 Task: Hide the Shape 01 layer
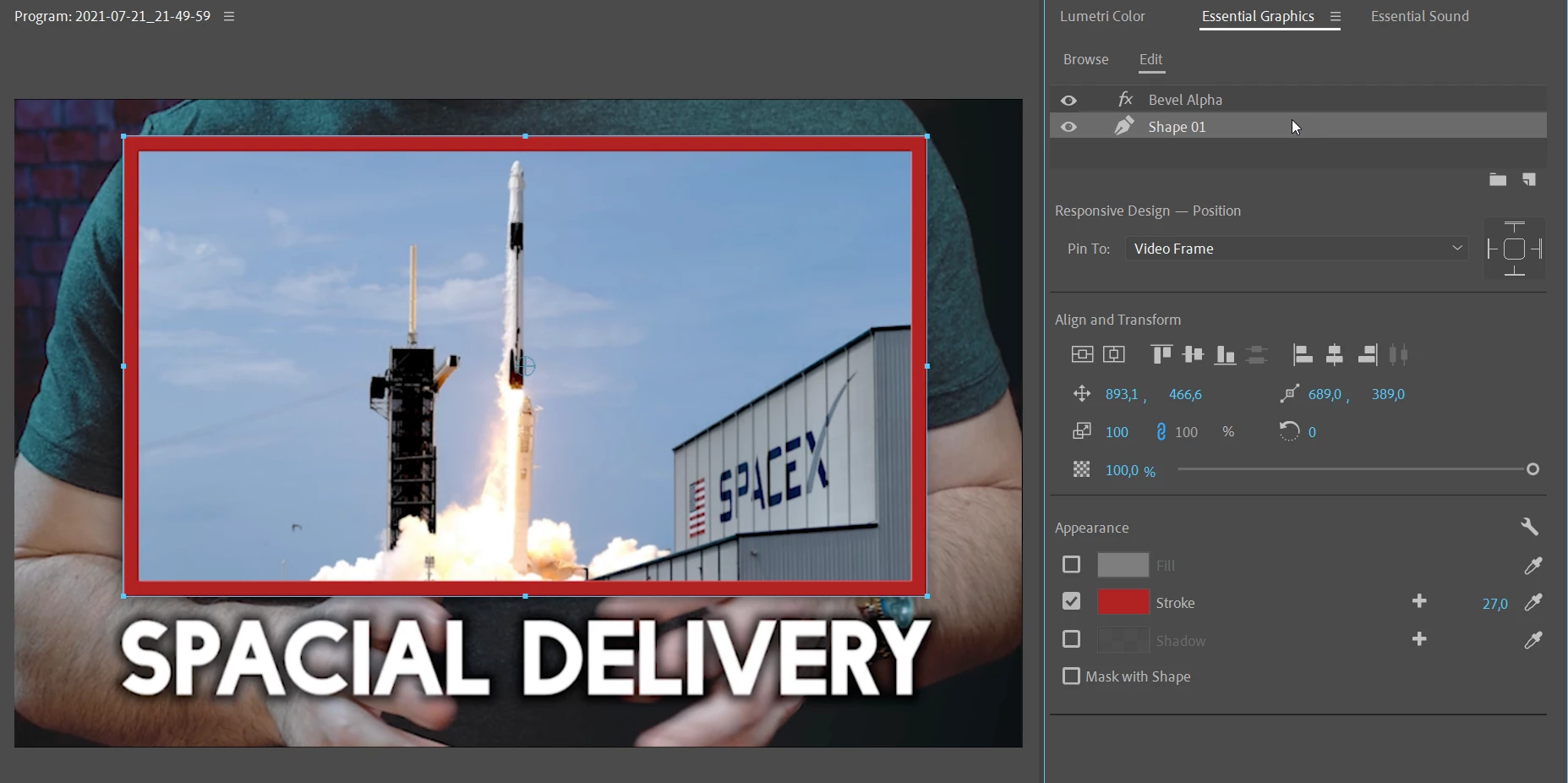coord(1068,127)
